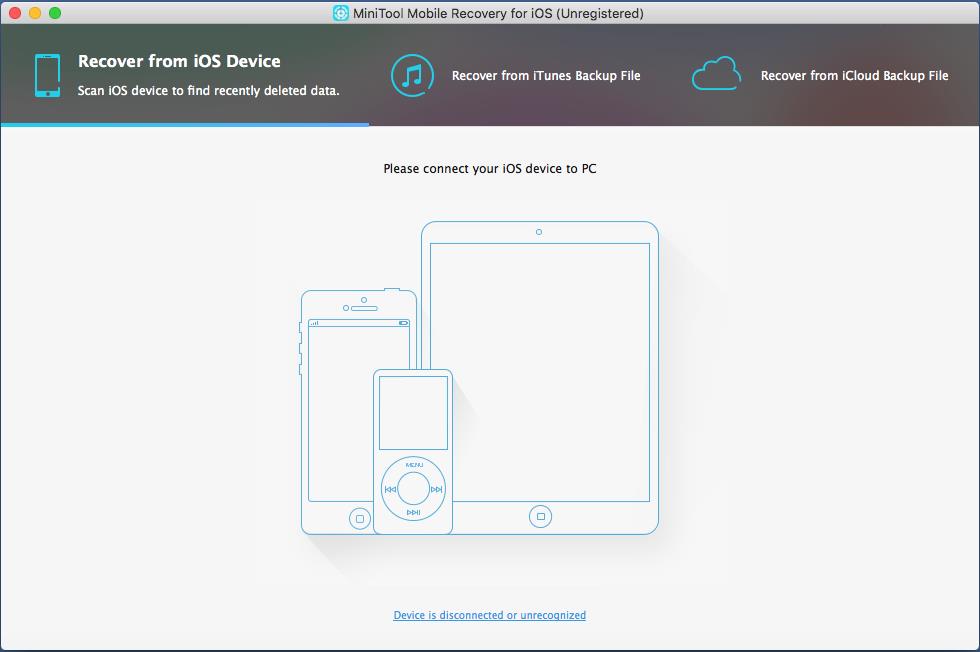Click the 'Please connect your iOS device' message
Image resolution: width=980 pixels, height=652 pixels.
(489, 169)
